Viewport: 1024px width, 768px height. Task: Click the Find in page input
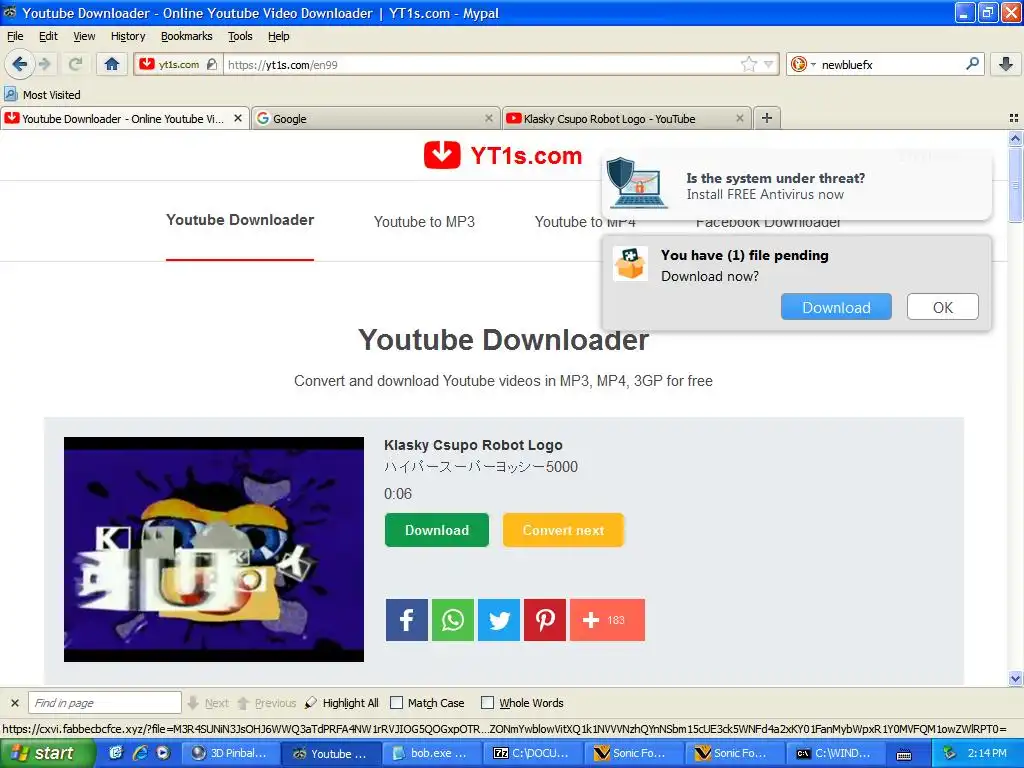(x=104, y=703)
